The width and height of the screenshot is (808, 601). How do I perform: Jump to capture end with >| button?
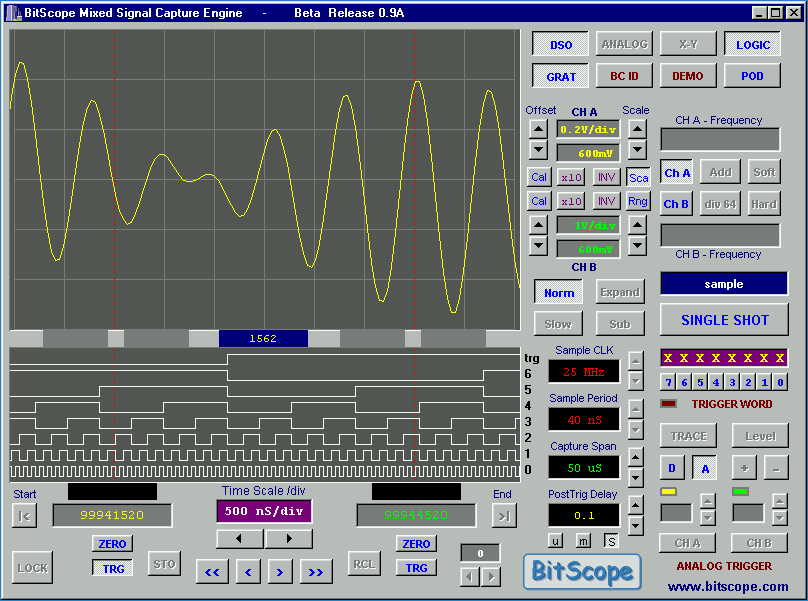click(x=503, y=515)
